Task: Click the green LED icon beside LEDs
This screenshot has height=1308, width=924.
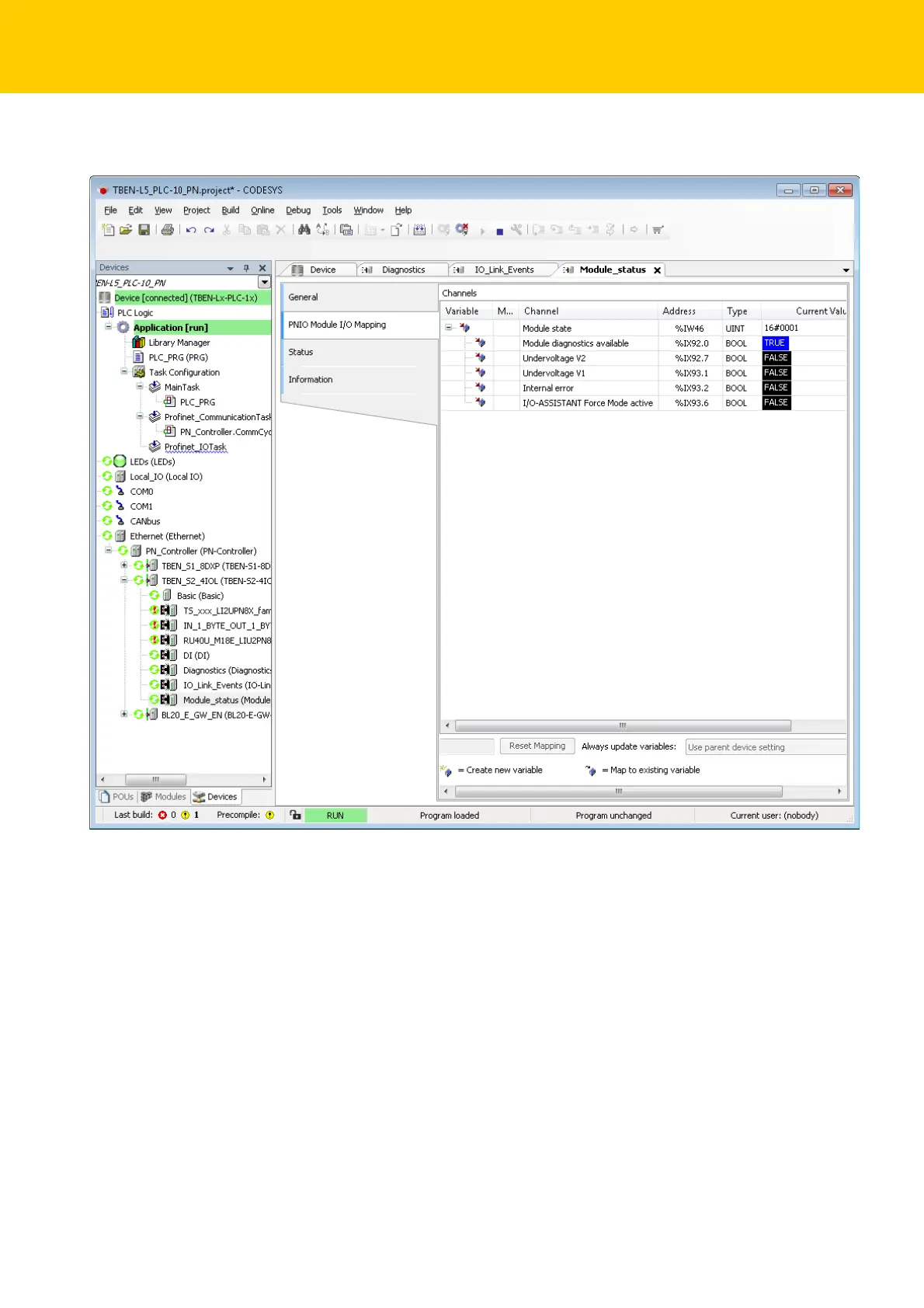Action: (120, 461)
